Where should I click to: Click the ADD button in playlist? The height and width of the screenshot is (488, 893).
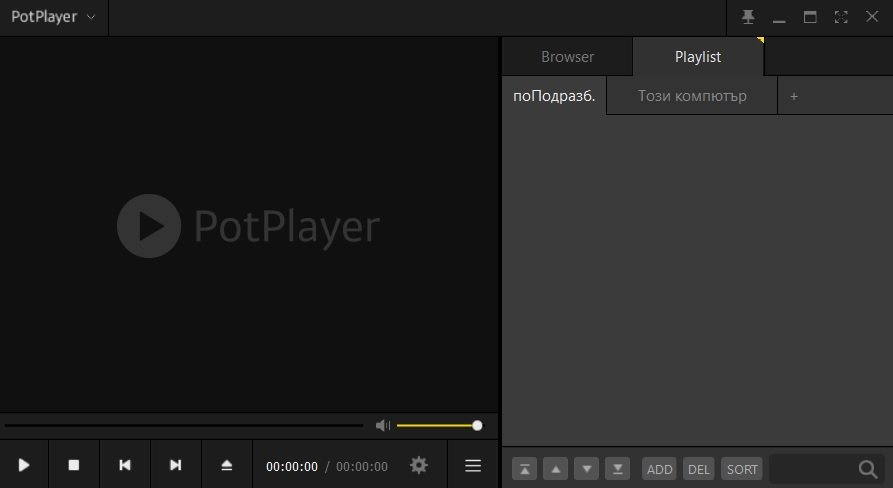click(659, 469)
